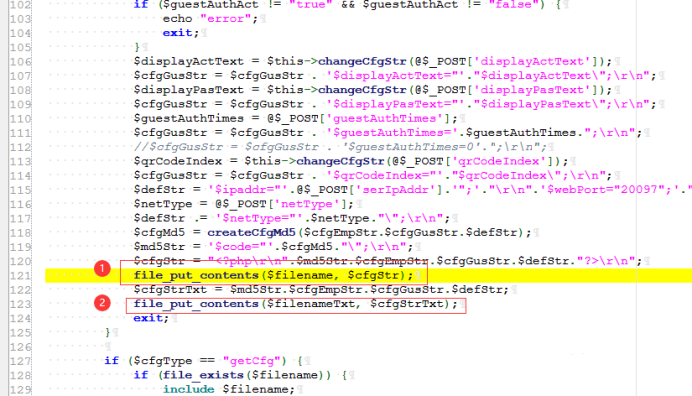This screenshot has width=692, height=396.
Task: Click line number 121 in the gutter
Action: pyautogui.click(x=20, y=275)
